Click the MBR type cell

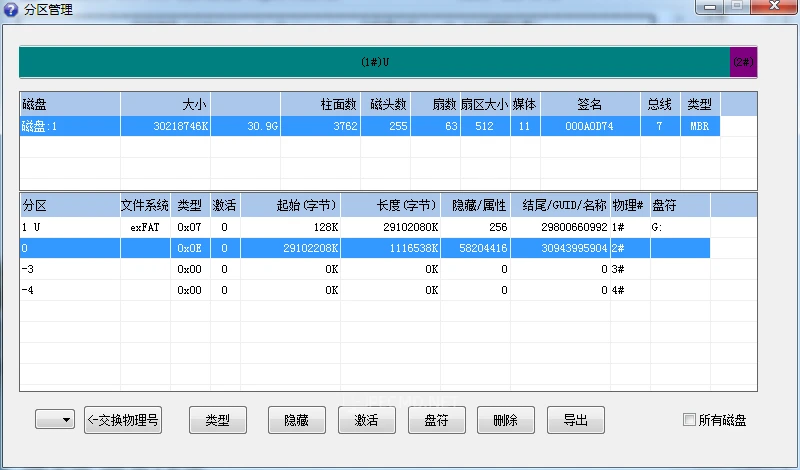[700, 126]
